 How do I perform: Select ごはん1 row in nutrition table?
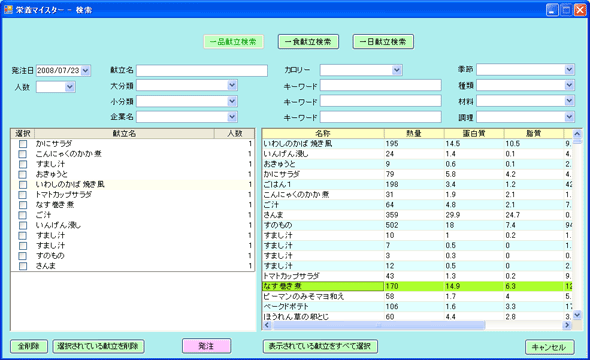(x=417, y=184)
